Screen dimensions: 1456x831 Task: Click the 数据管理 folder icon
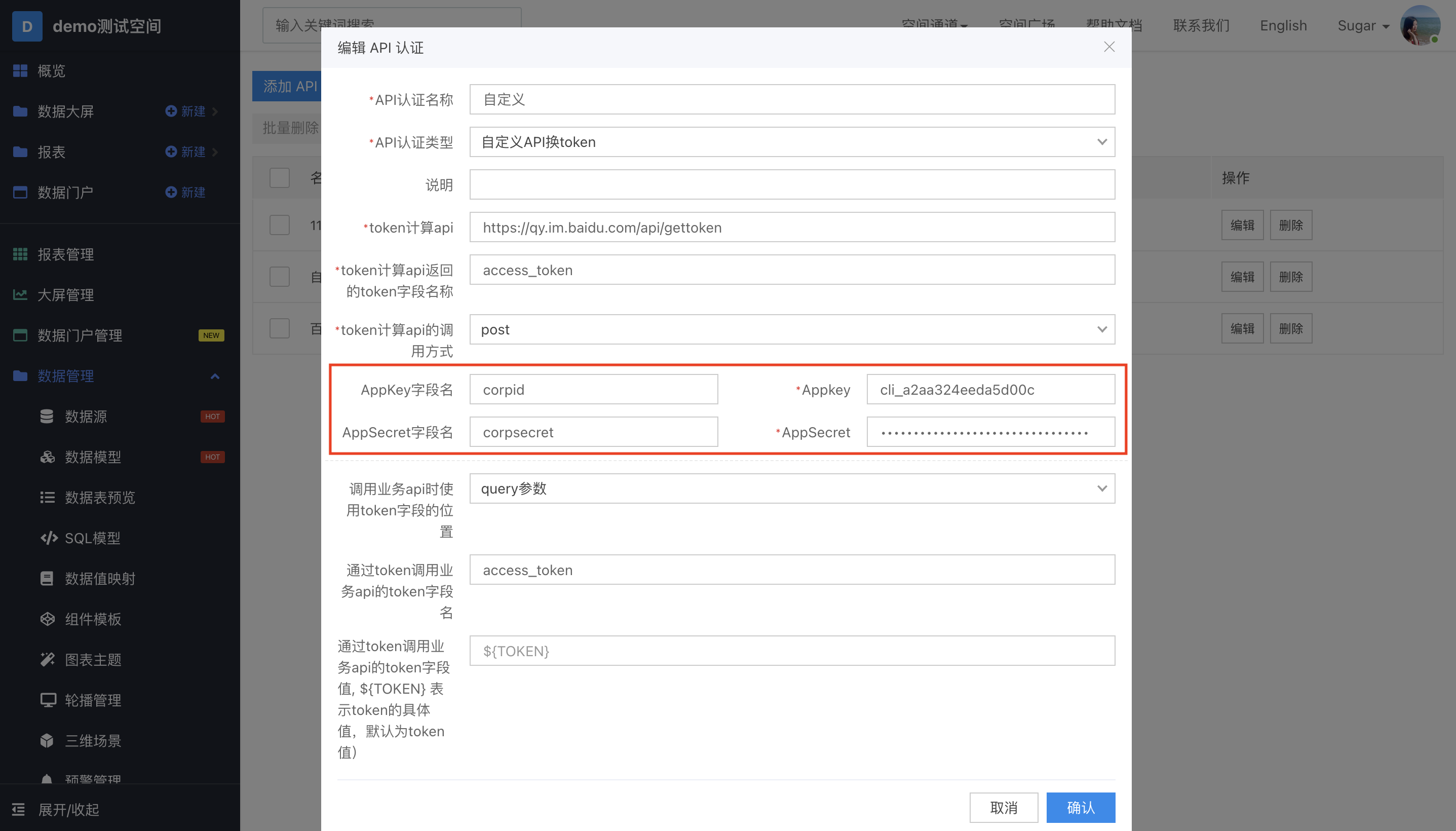(x=20, y=376)
